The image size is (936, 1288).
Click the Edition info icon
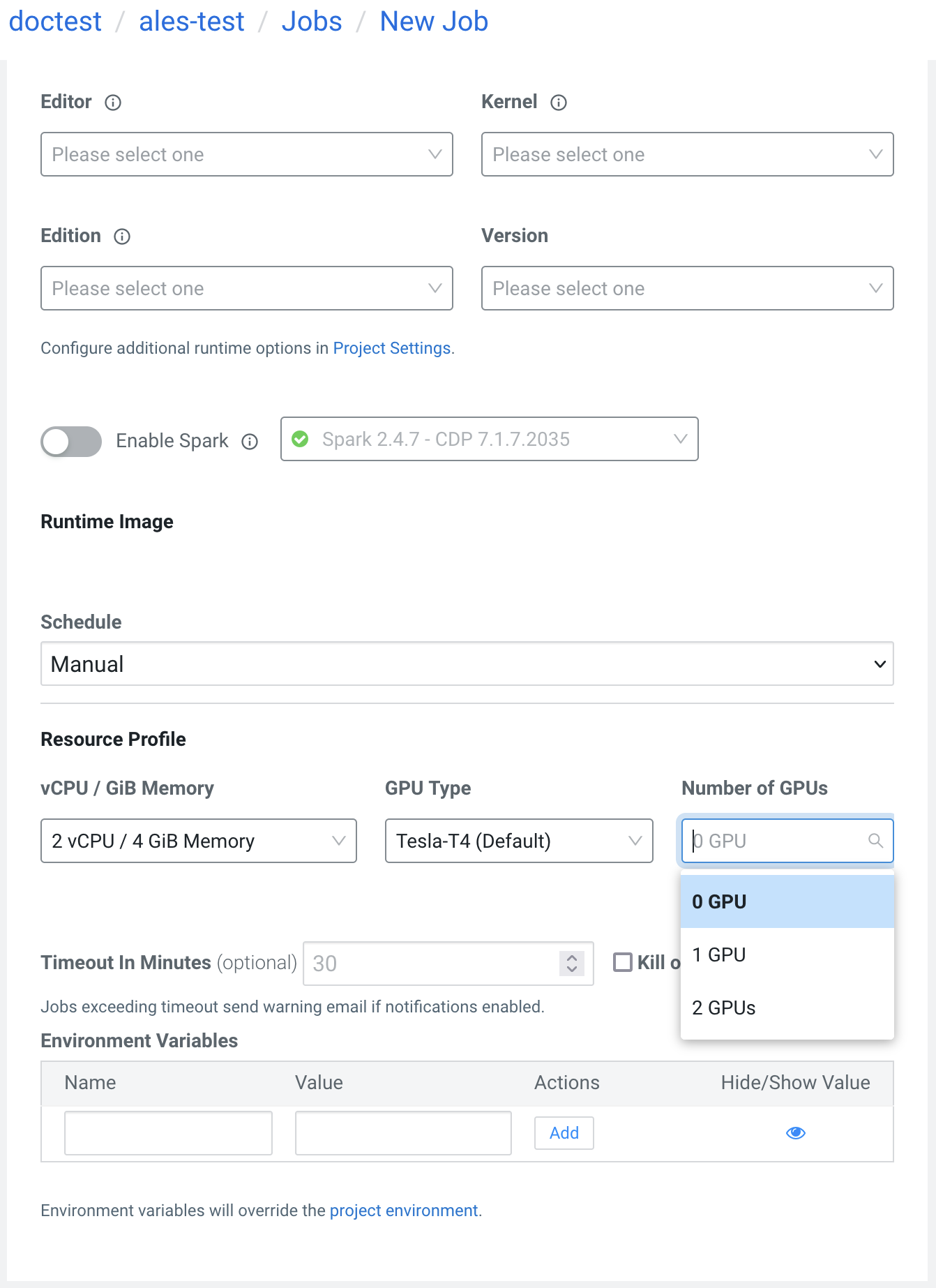coord(122,237)
